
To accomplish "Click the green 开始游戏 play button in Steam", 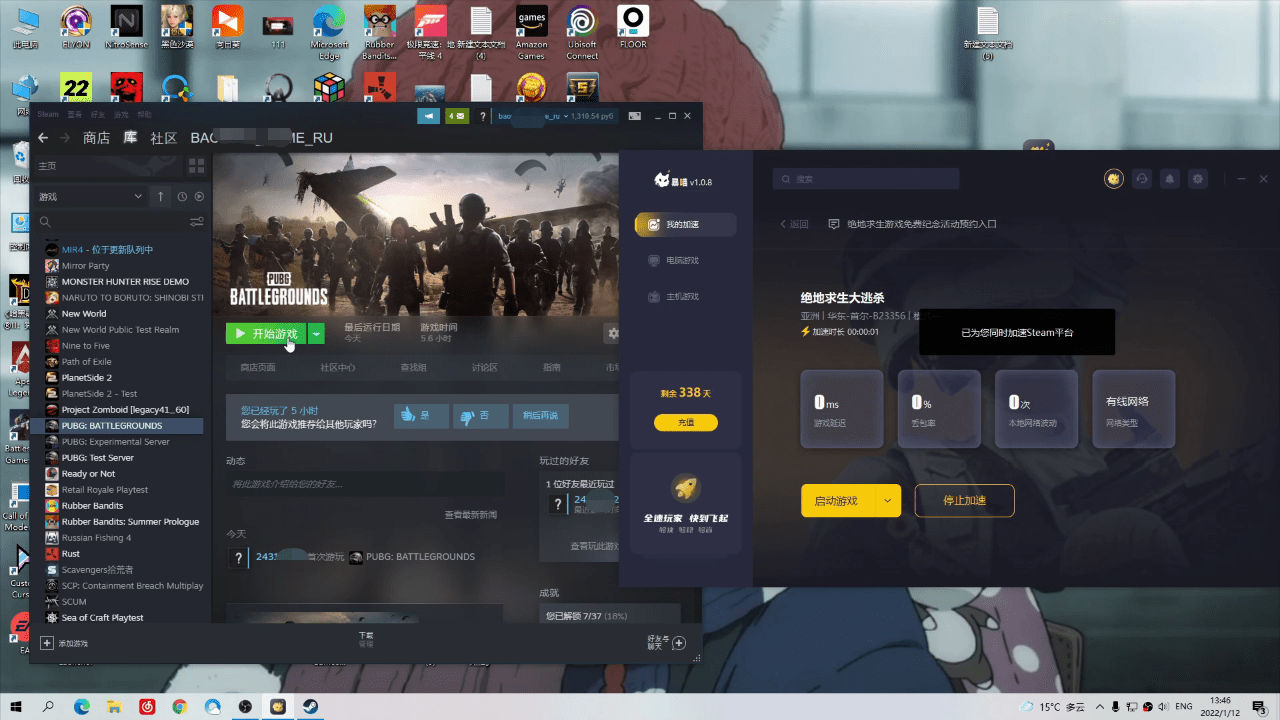I will pyautogui.click(x=266, y=333).
